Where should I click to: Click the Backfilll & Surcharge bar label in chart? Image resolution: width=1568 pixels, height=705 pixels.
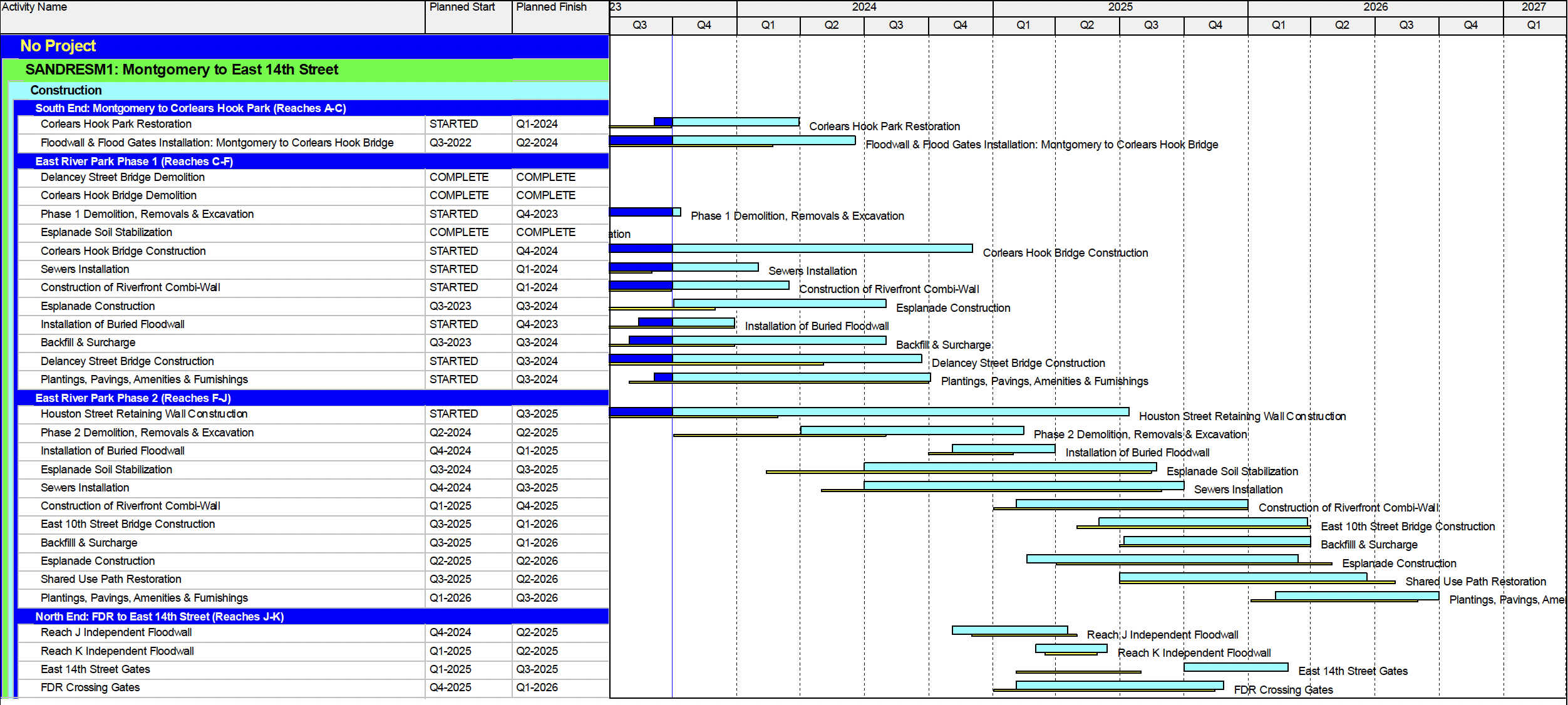tap(1369, 545)
